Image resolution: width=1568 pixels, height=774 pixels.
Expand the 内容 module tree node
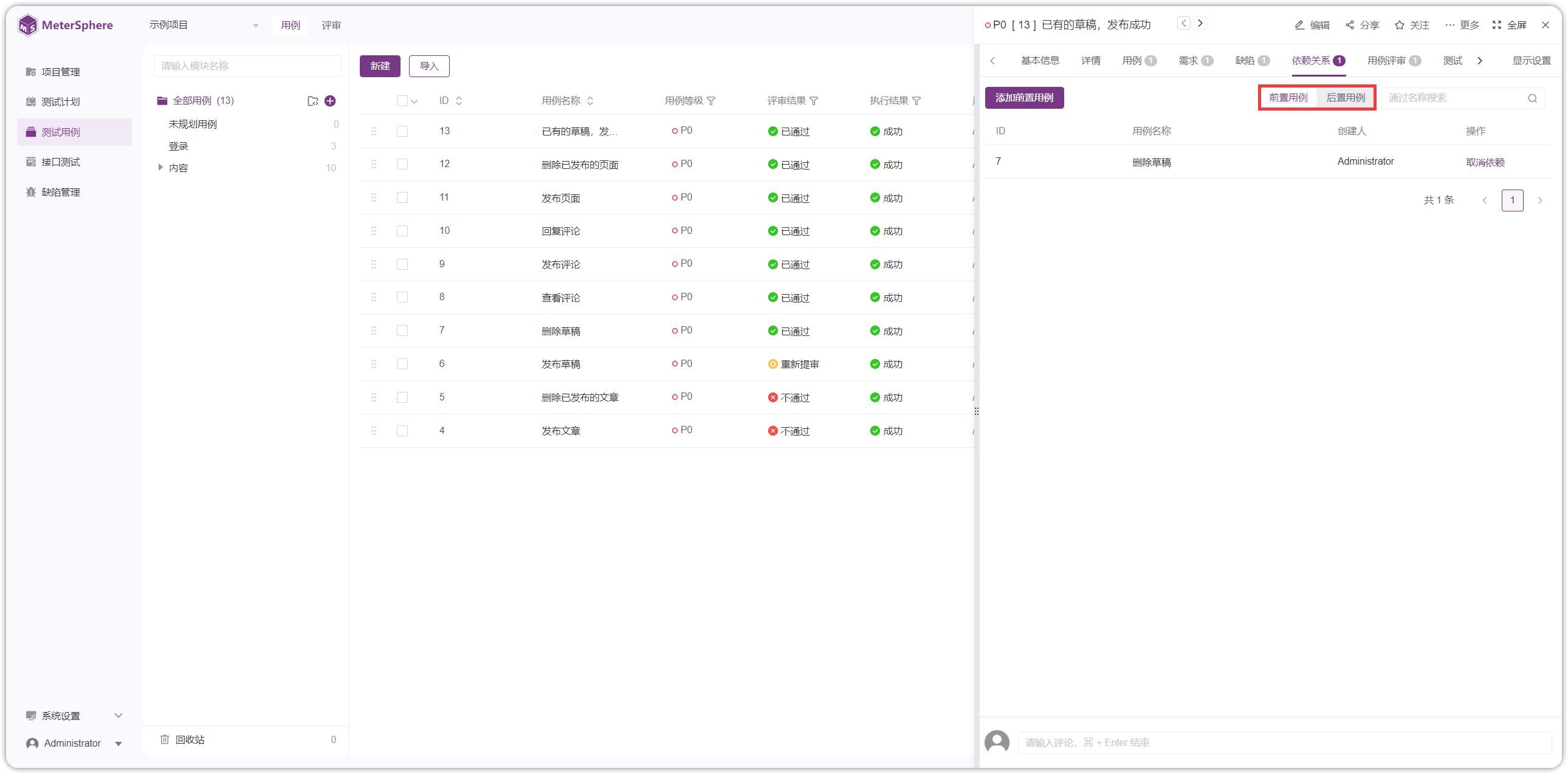click(x=160, y=167)
